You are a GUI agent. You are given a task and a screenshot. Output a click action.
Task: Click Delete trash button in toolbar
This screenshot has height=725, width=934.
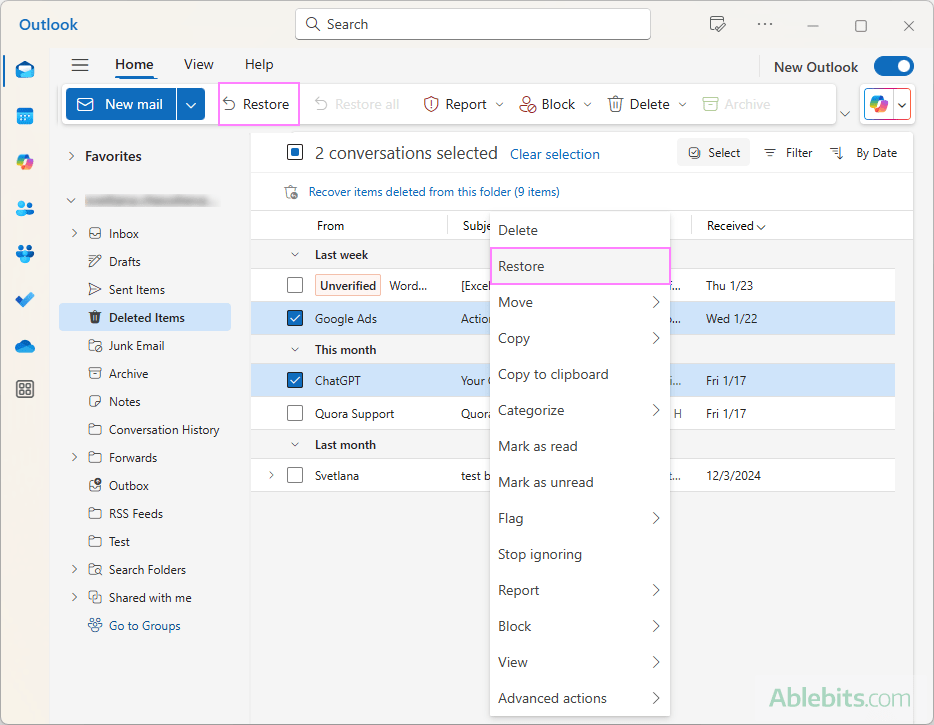pyautogui.click(x=639, y=104)
